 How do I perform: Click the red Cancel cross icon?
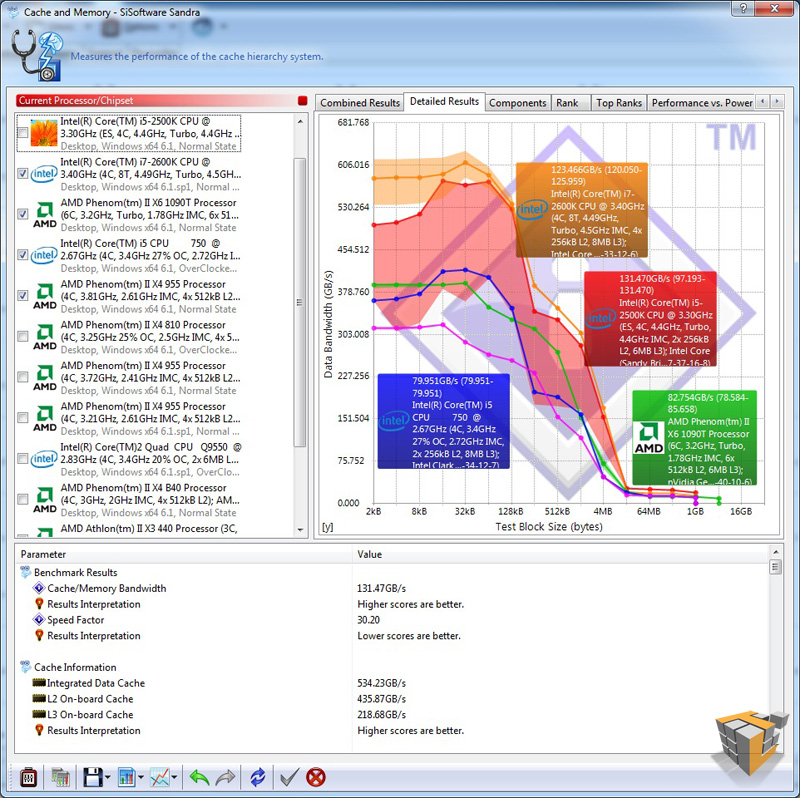(x=316, y=778)
